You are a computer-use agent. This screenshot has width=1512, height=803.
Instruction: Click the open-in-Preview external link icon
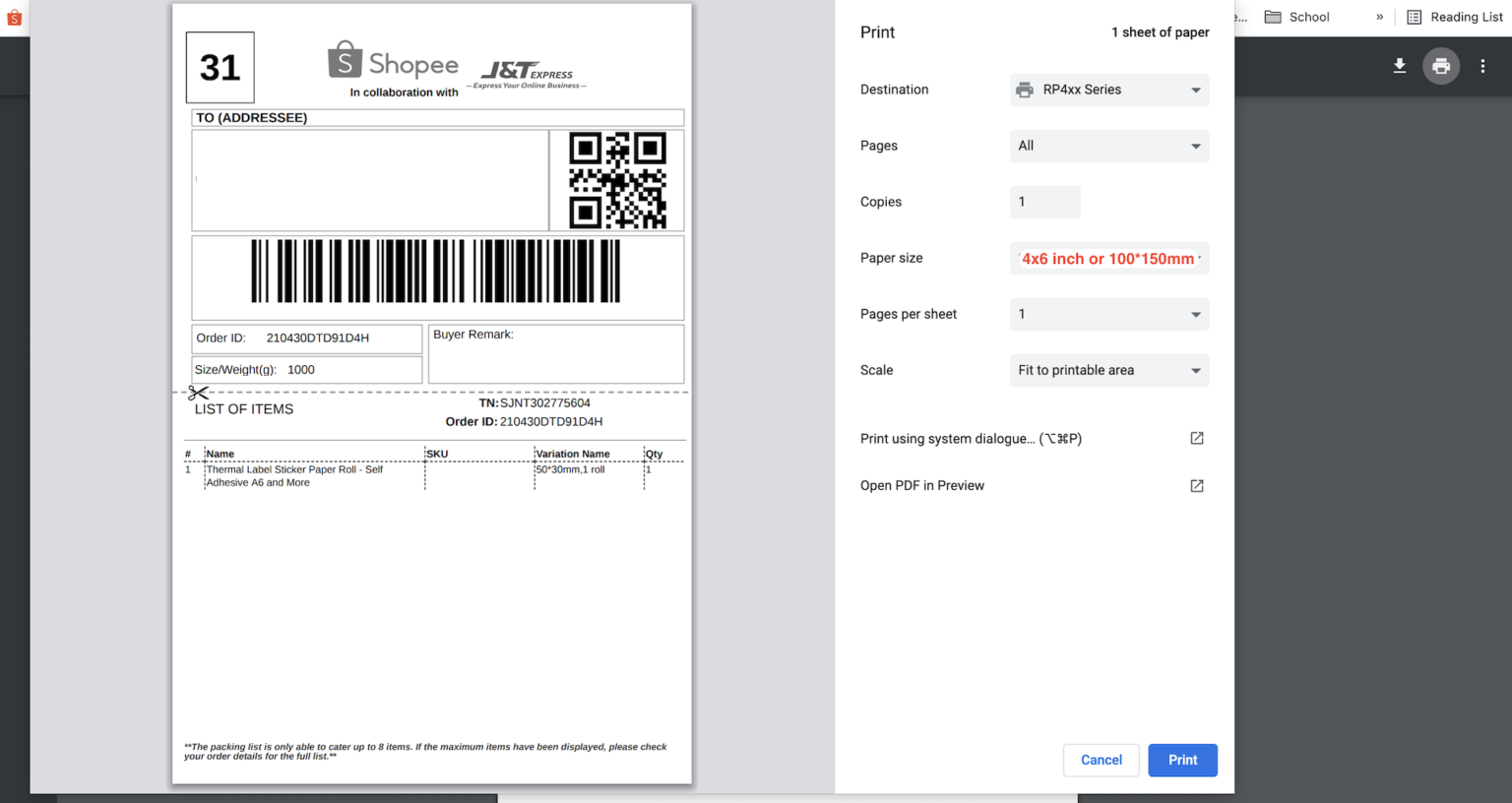(x=1196, y=485)
